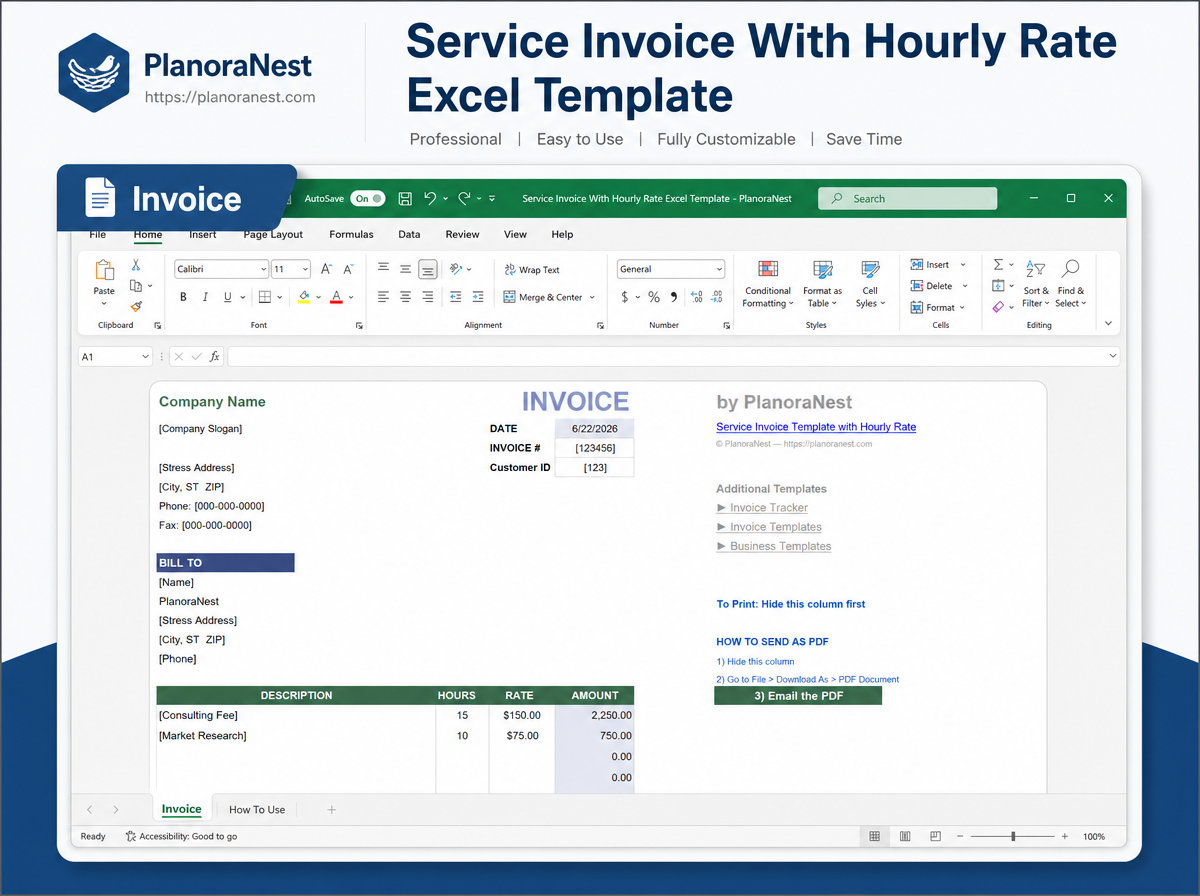Toggle Bold formatting
The image size is (1200, 896).
[183, 297]
